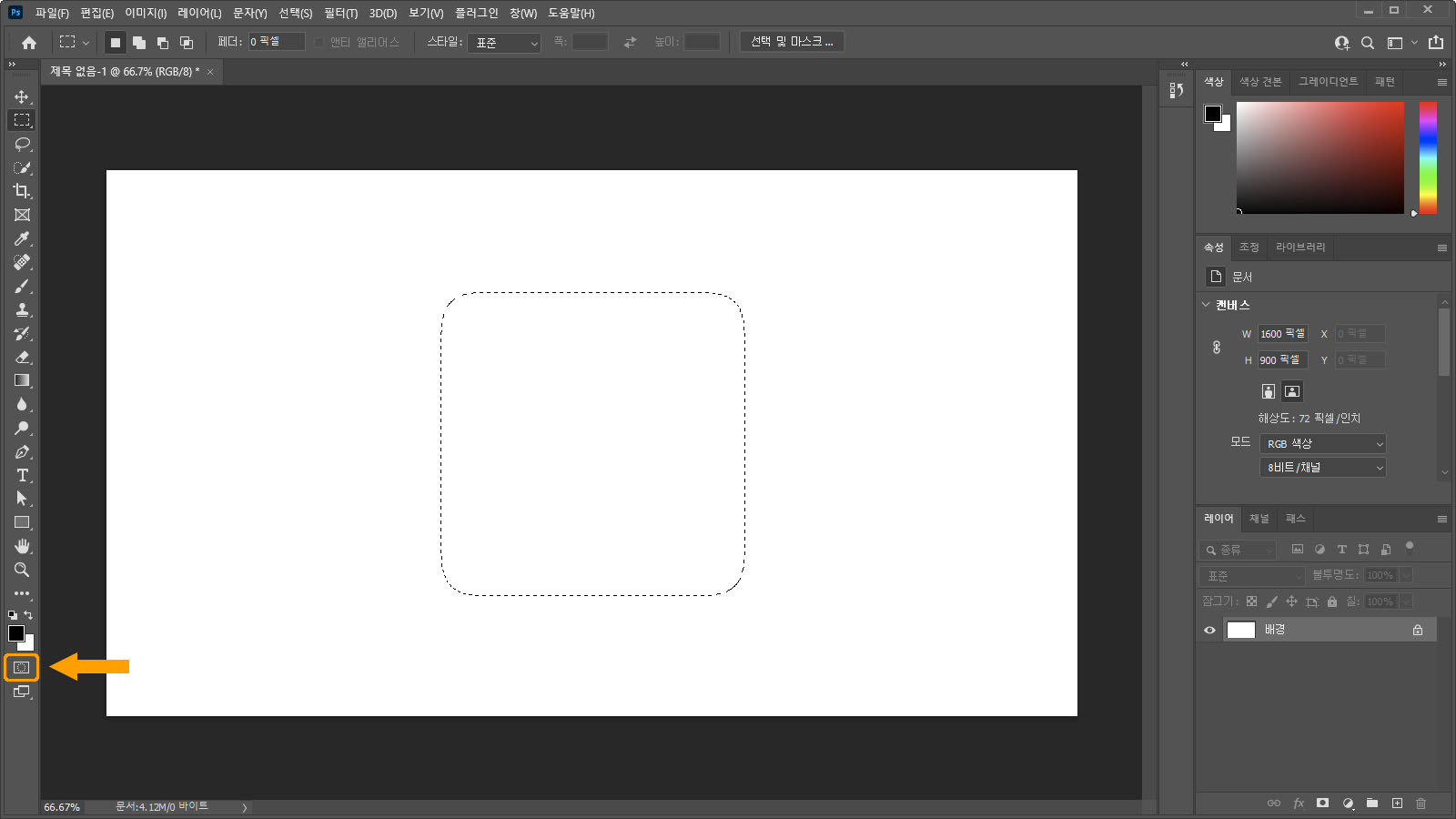Choose Intersect with selection mode
Image resolution: width=1456 pixels, height=819 pixels.
[x=187, y=42]
